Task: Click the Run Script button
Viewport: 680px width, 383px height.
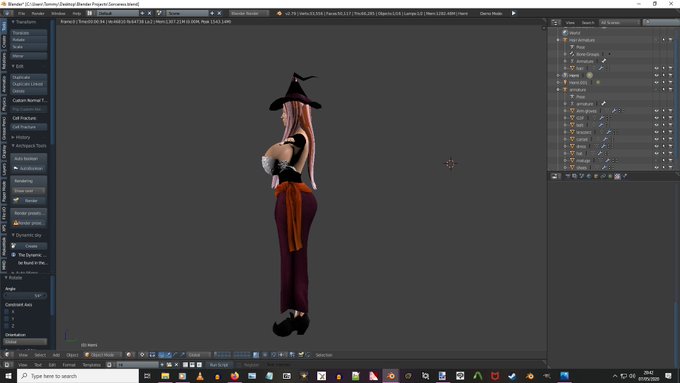Action: pos(219,365)
